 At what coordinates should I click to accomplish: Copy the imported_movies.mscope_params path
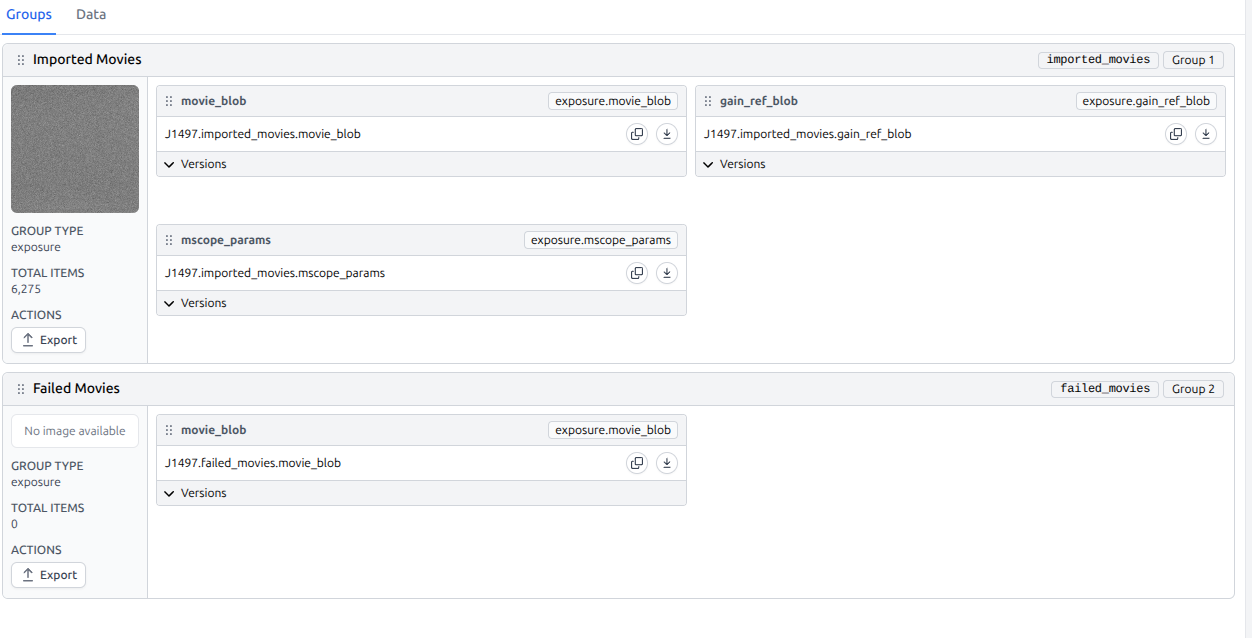pos(637,273)
